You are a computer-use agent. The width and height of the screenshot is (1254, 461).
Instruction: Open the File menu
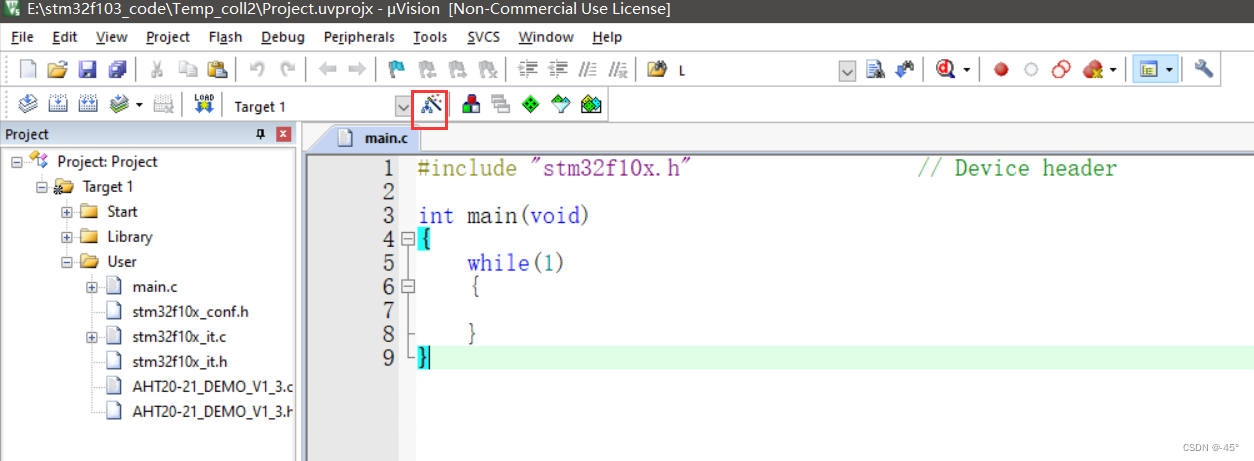click(x=22, y=37)
